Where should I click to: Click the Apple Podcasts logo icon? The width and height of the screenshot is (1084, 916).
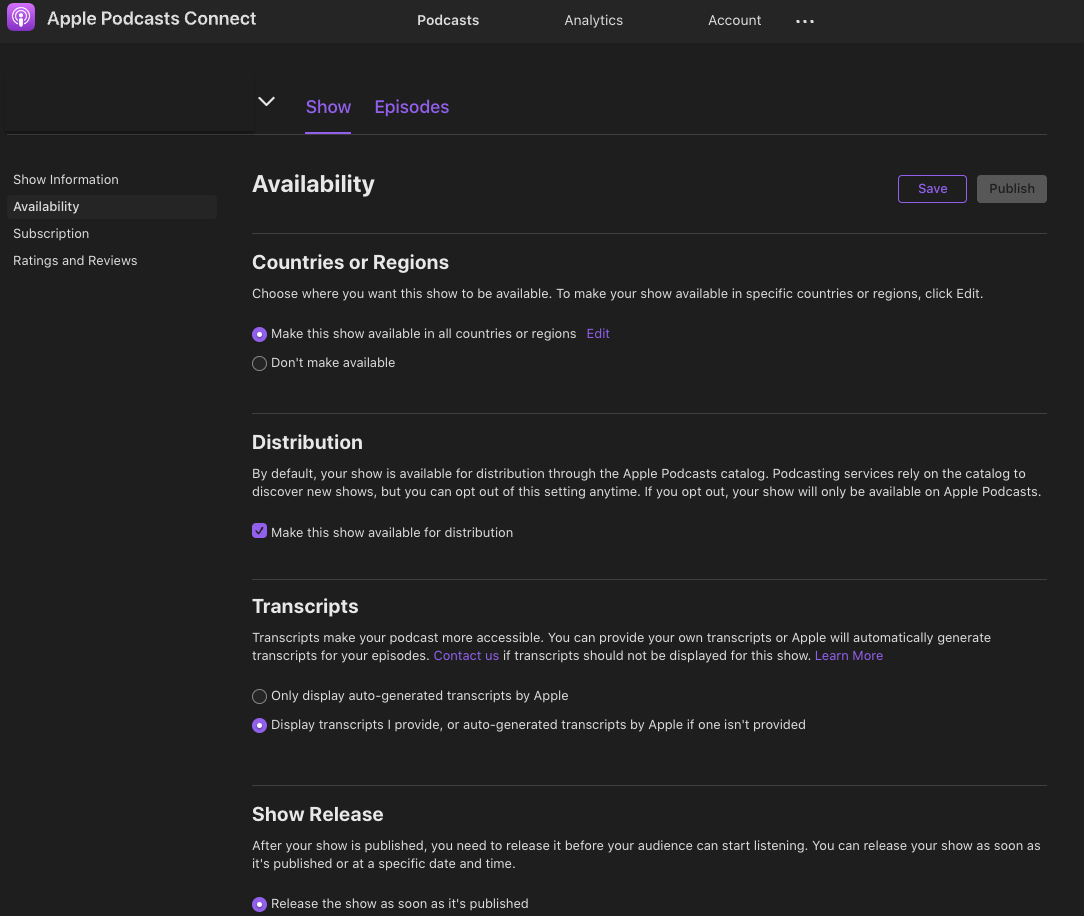21,17
